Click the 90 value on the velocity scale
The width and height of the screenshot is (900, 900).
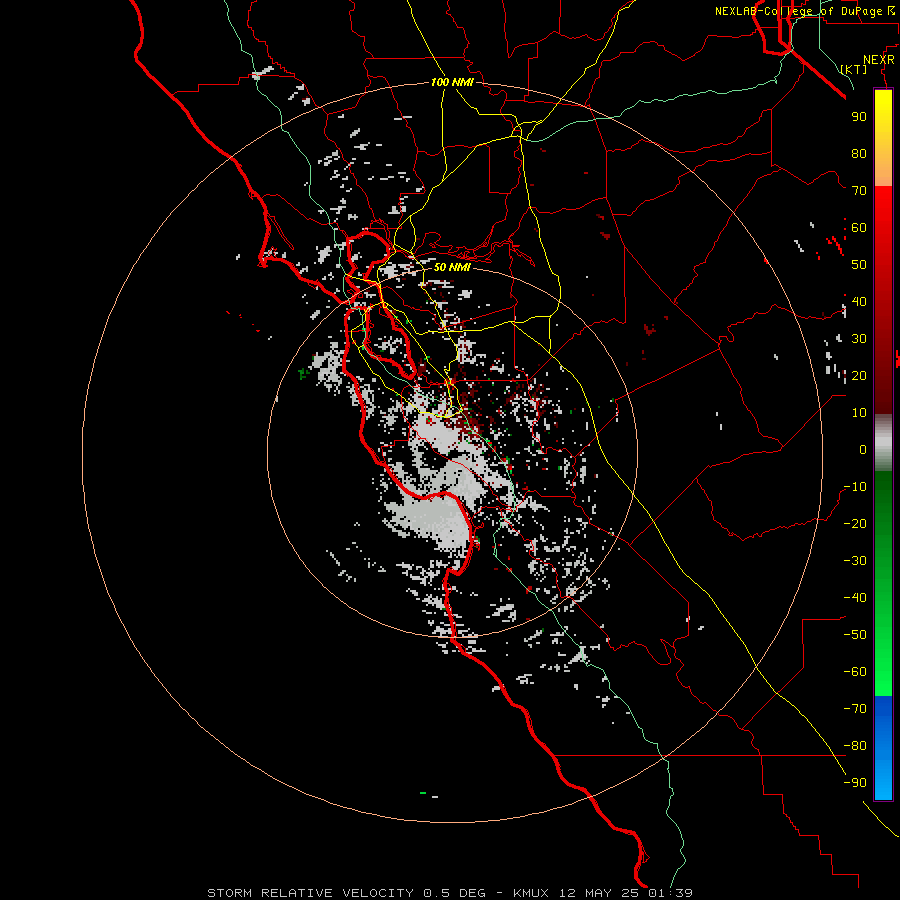click(859, 117)
